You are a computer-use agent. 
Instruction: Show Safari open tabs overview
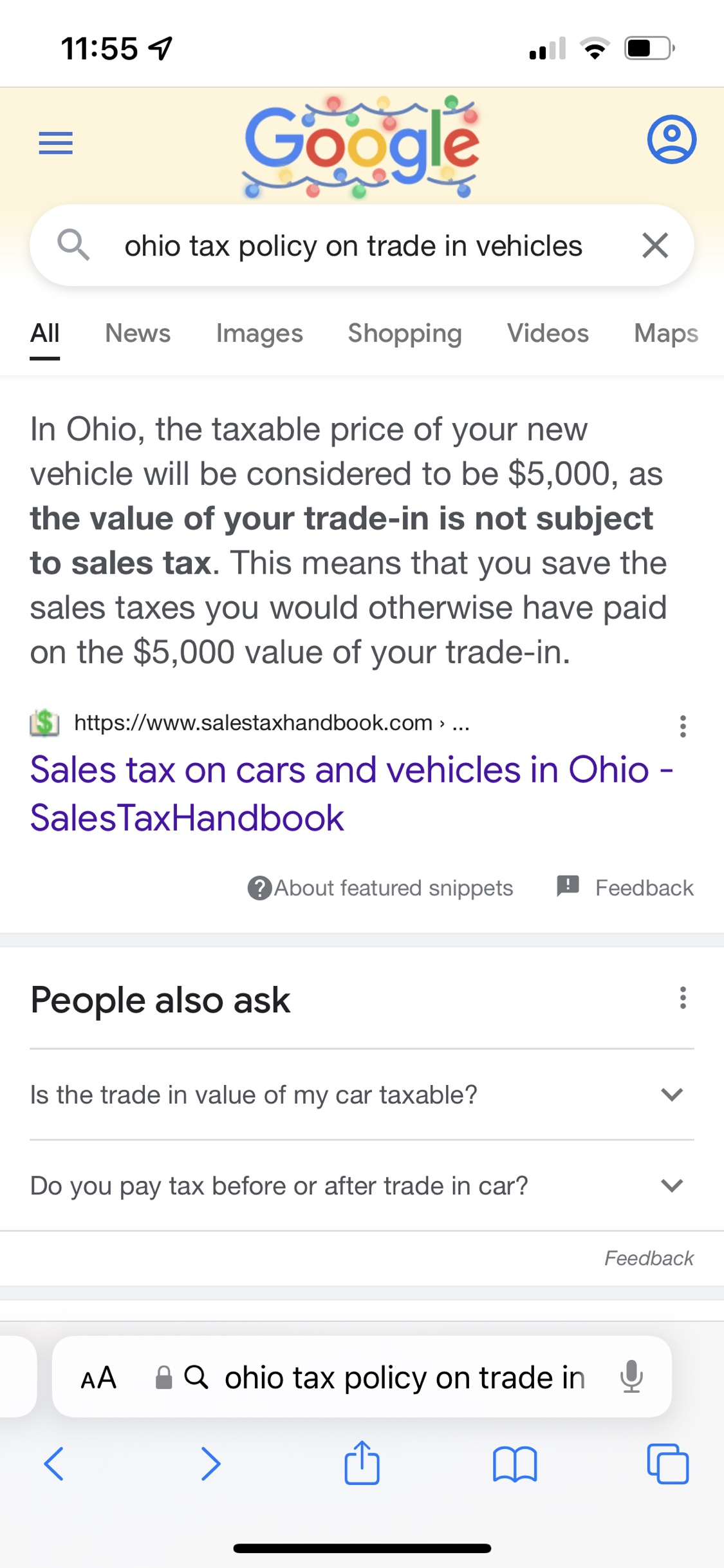667,1464
